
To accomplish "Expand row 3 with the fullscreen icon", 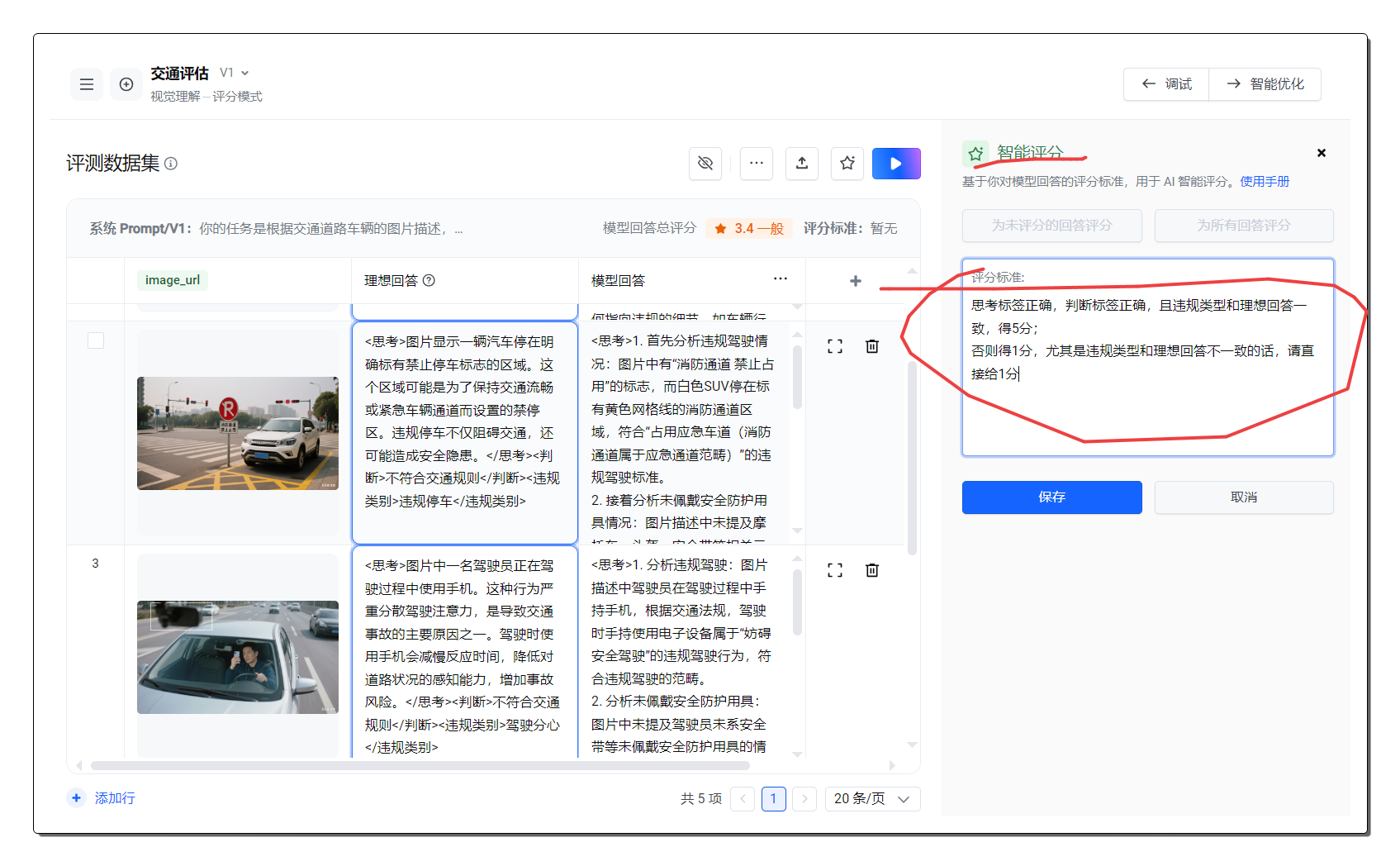I will click(835, 570).
